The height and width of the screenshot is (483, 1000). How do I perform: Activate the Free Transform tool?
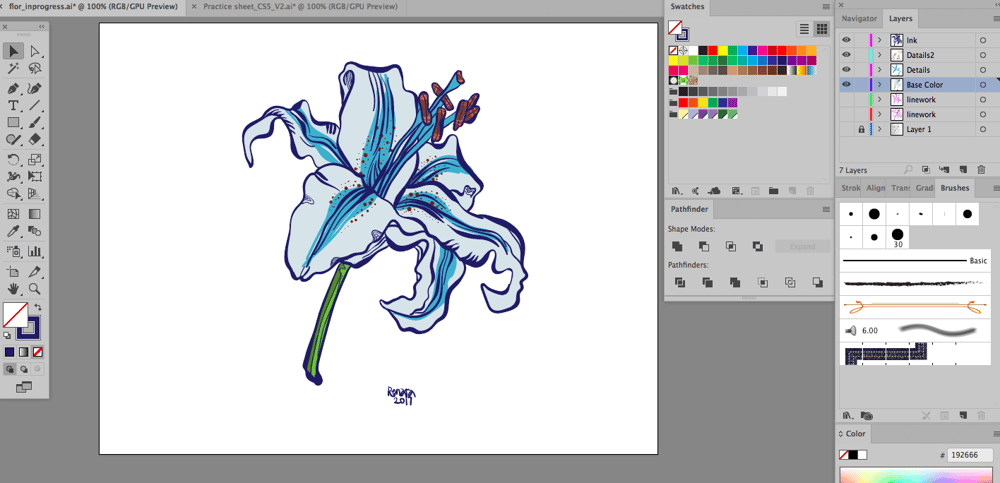coord(35,176)
